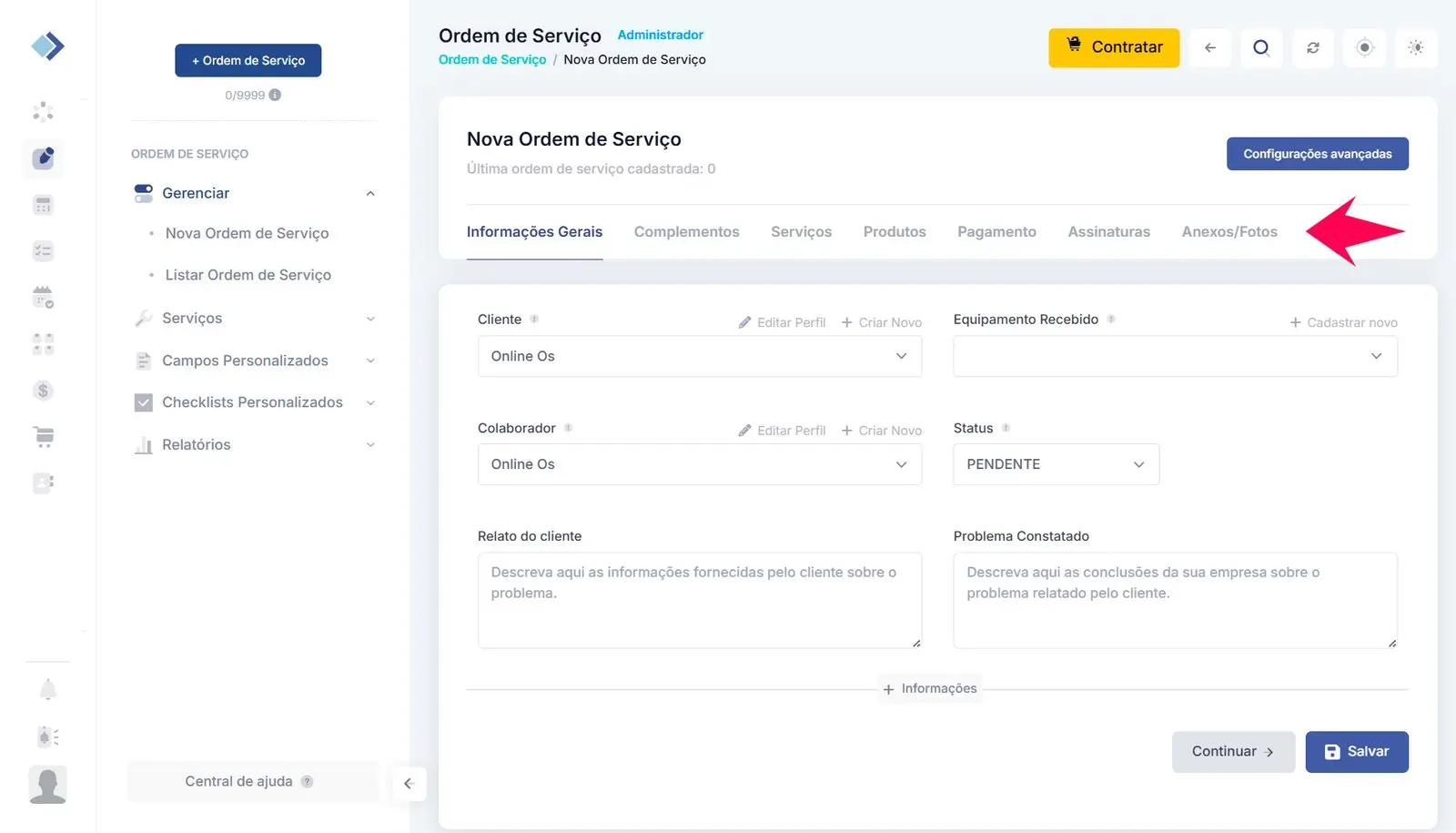Open the shopping cart icon in left sidebar

tap(44, 437)
